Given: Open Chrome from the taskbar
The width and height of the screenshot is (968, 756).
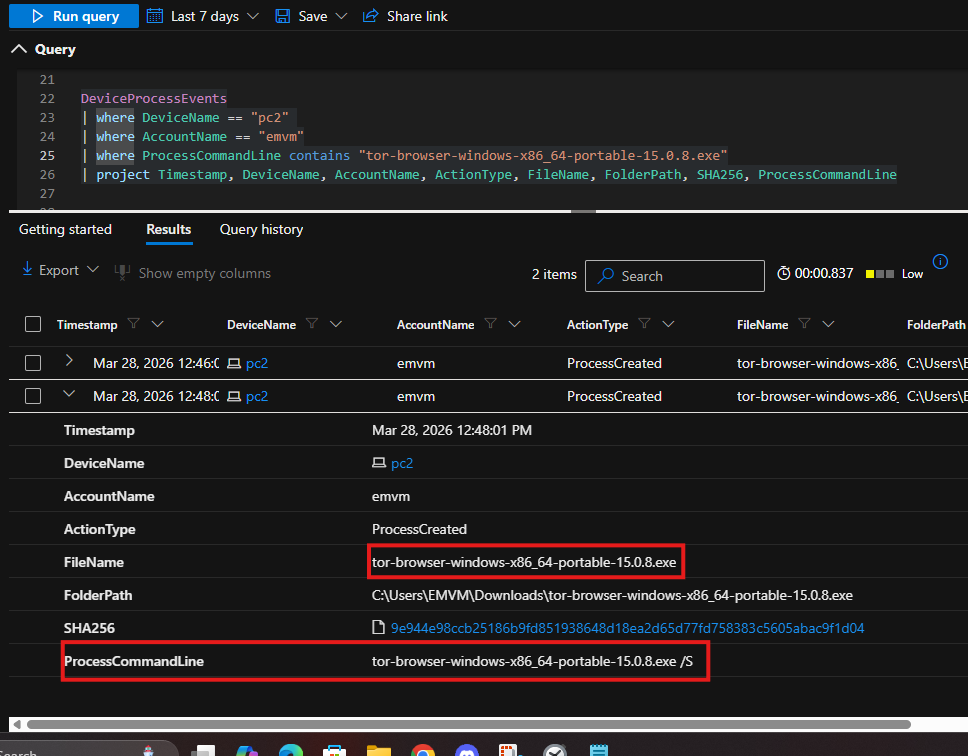Looking at the screenshot, I should click(x=422, y=750).
